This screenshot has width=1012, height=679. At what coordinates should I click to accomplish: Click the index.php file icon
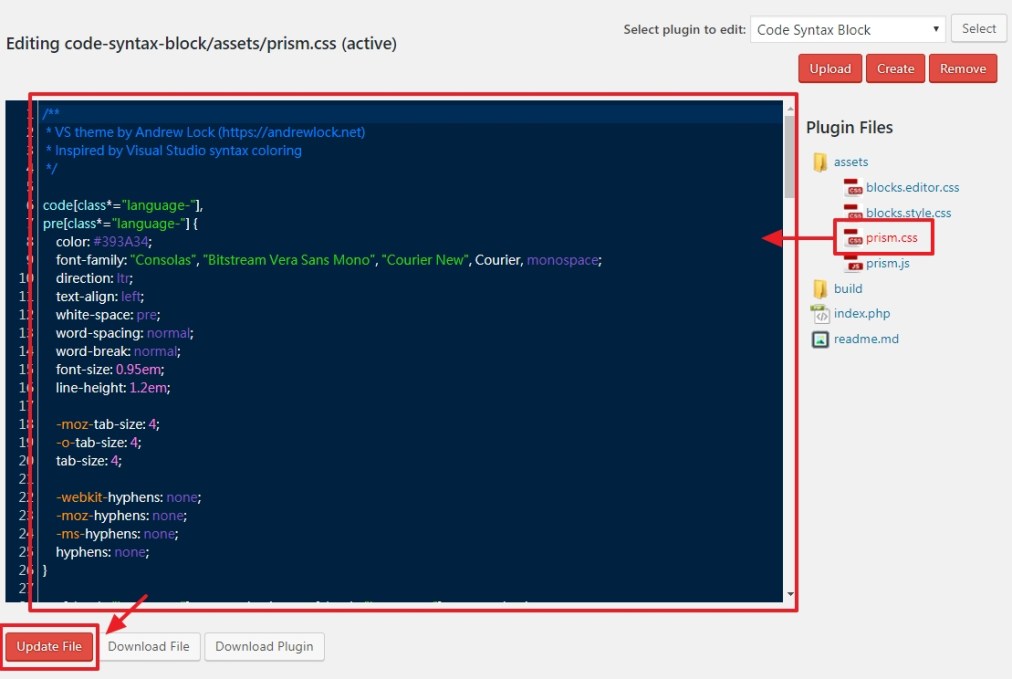(x=820, y=314)
